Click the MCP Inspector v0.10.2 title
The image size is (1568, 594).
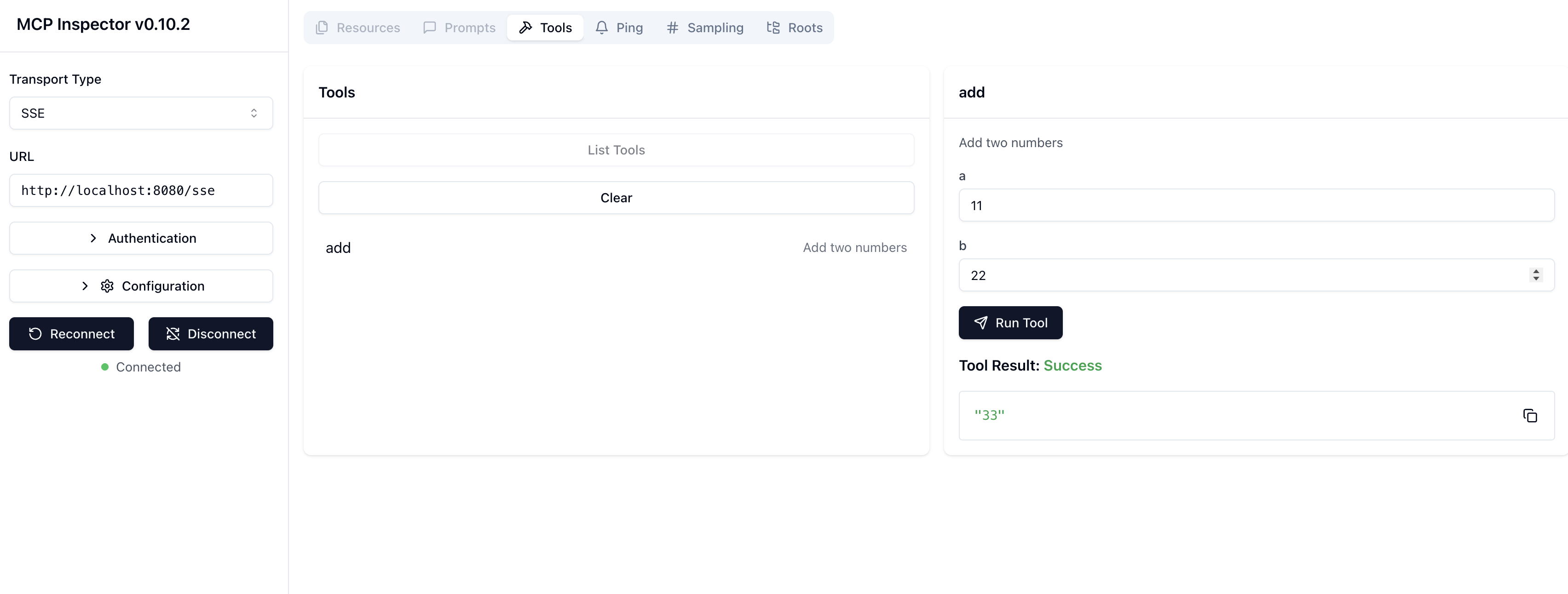(104, 24)
